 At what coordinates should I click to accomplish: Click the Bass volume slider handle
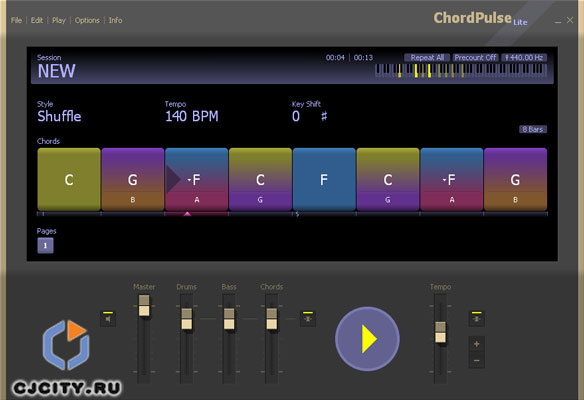229,319
